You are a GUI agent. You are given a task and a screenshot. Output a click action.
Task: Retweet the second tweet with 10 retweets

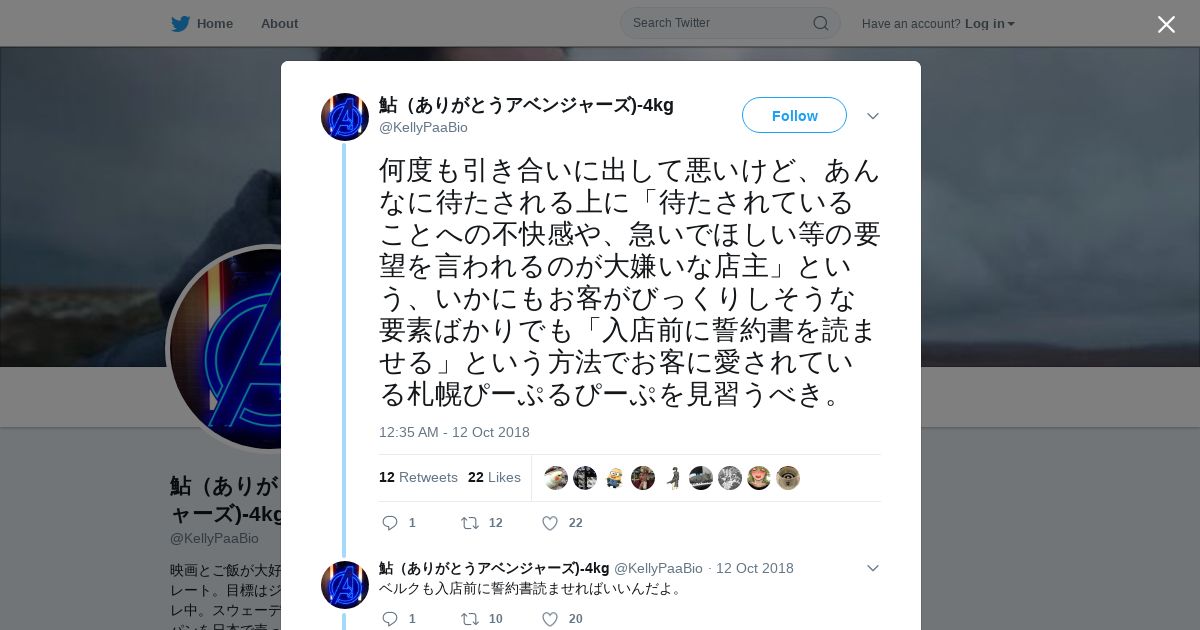click(470, 619)
